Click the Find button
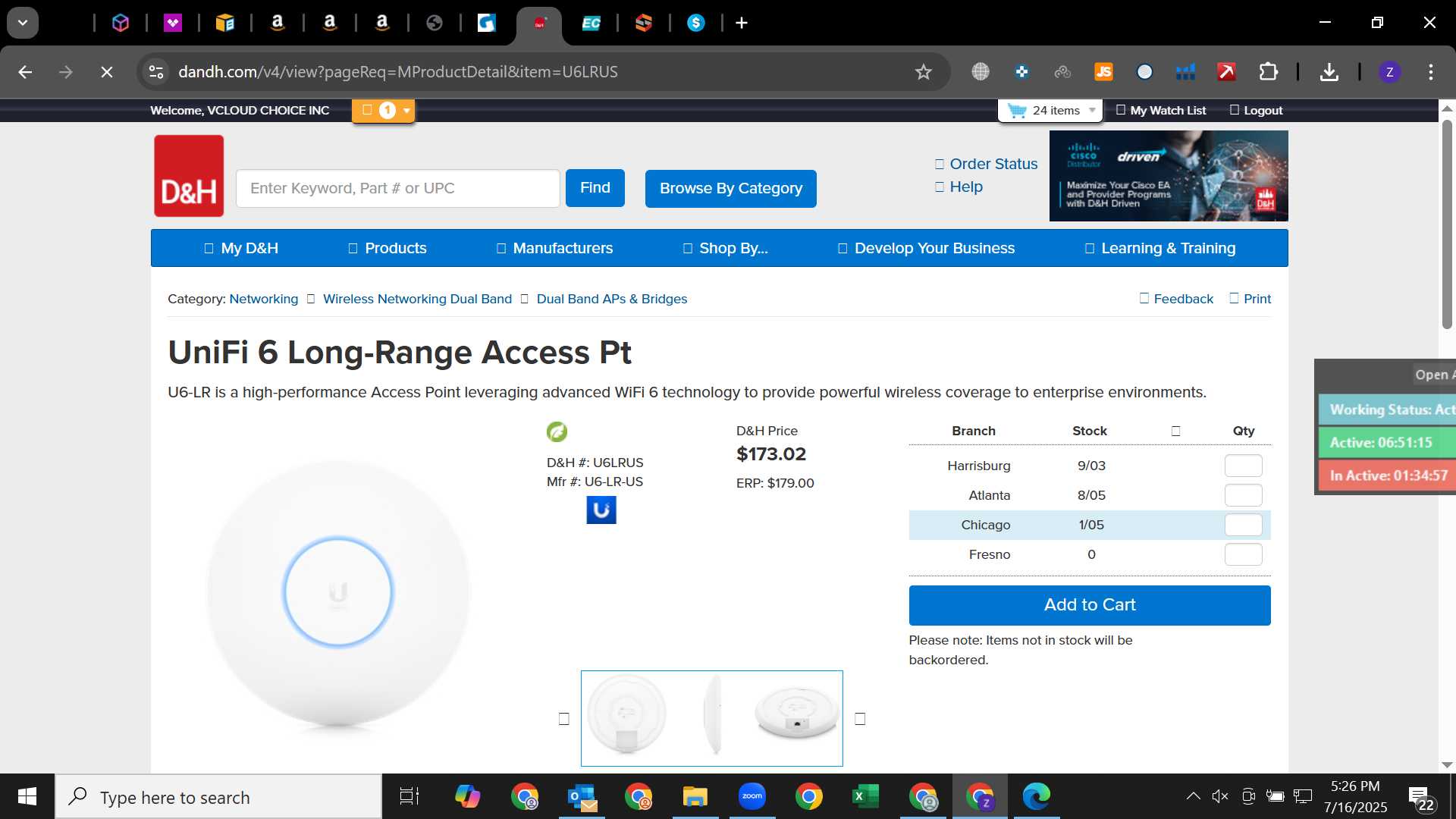 tap(595, 188)
